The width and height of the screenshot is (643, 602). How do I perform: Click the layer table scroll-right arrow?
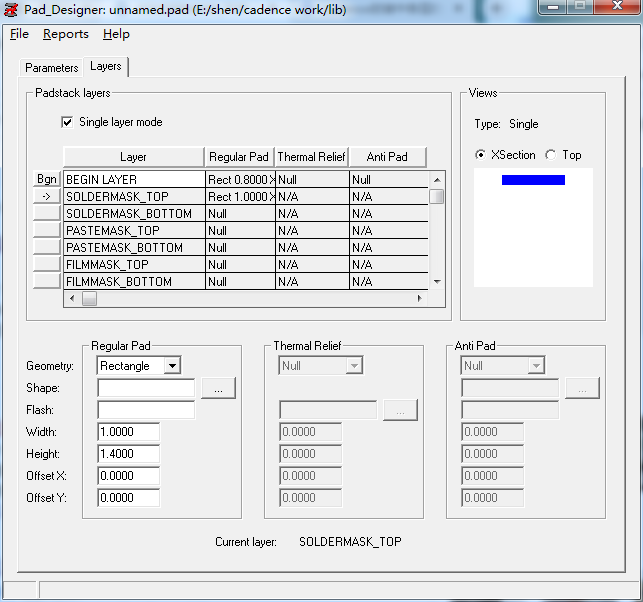(x=420, y=299)
